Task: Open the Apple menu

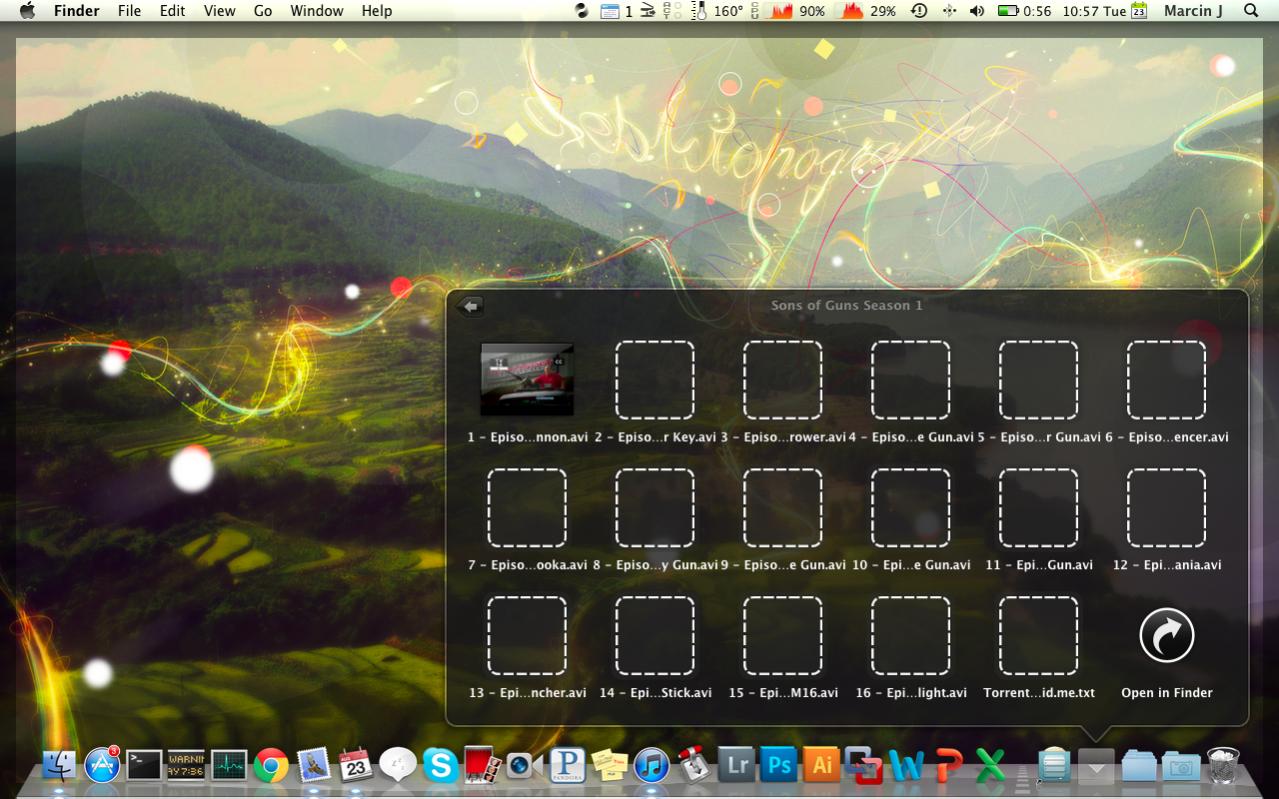Action: [x=27, y=11]
